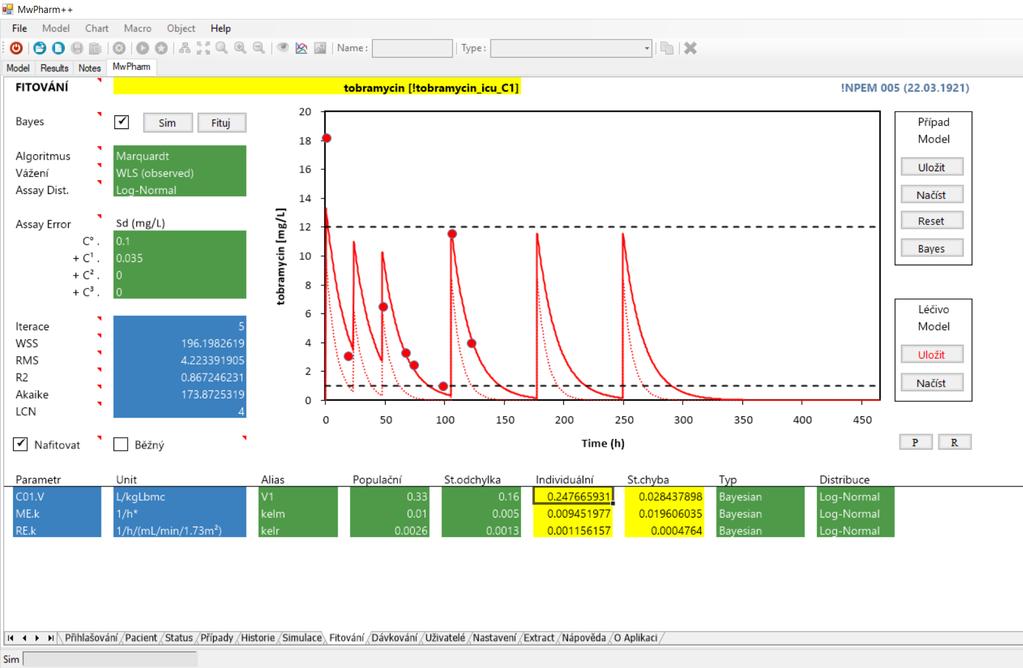Click the blue new document icon
The width and height of the screenshot is (1023, 668).
pos(58,48)
